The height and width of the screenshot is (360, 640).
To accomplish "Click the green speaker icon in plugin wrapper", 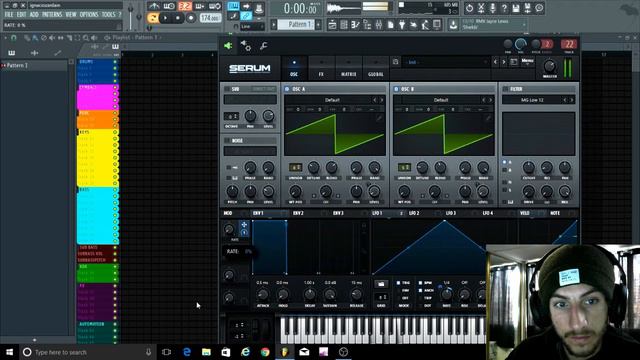I will click(x=228, y=46).
